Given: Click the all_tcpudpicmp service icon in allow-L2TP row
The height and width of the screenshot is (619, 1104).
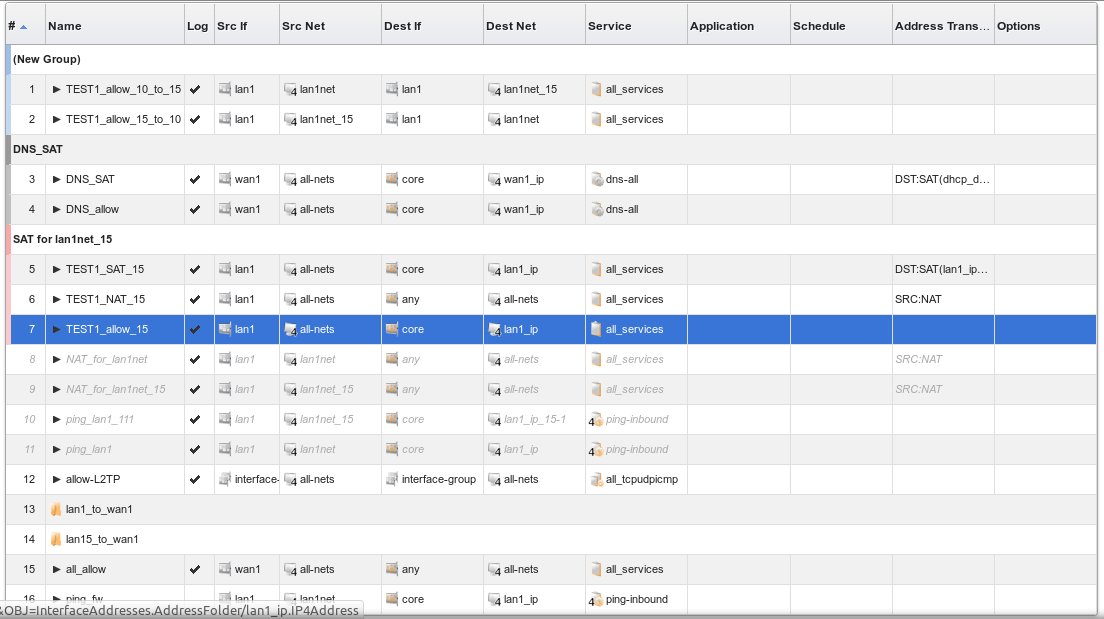Looking at the screenshot, I should (x=597, y=480).
